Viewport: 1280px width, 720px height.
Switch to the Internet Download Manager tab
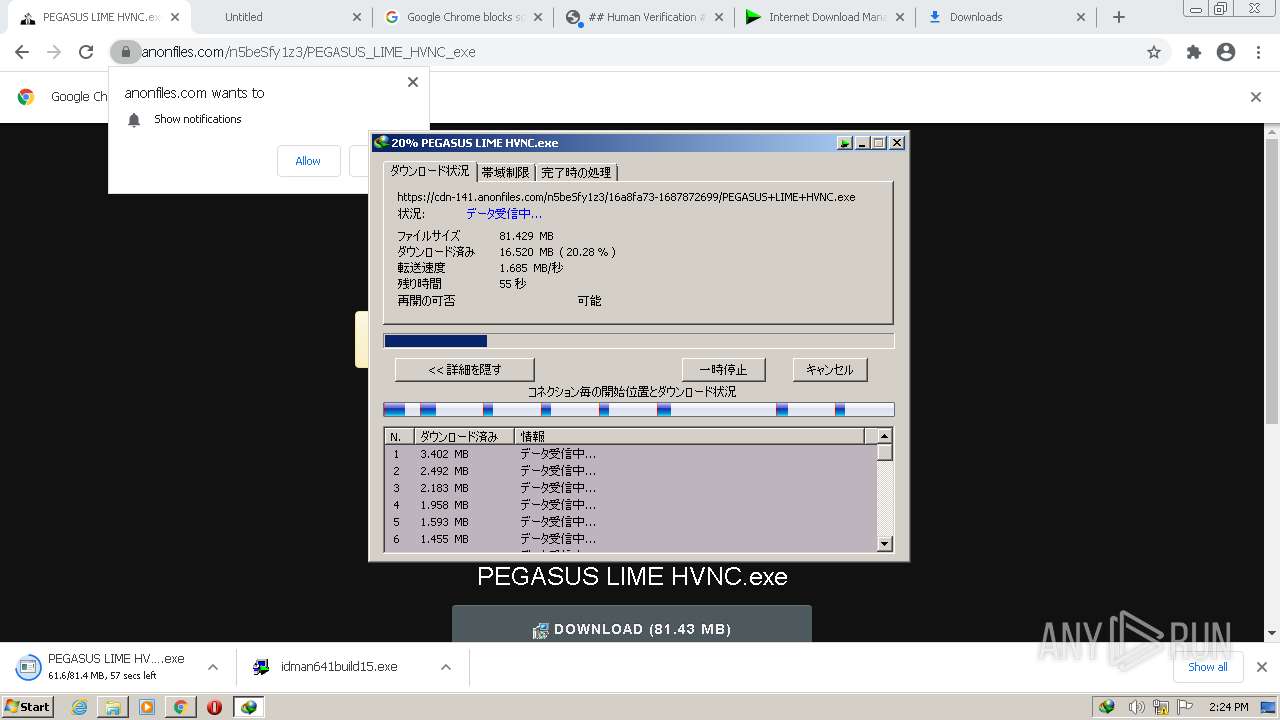824,17
